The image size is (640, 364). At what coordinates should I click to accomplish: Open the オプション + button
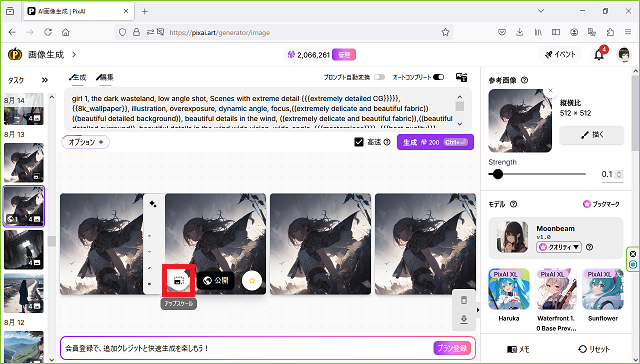[86, 142]
